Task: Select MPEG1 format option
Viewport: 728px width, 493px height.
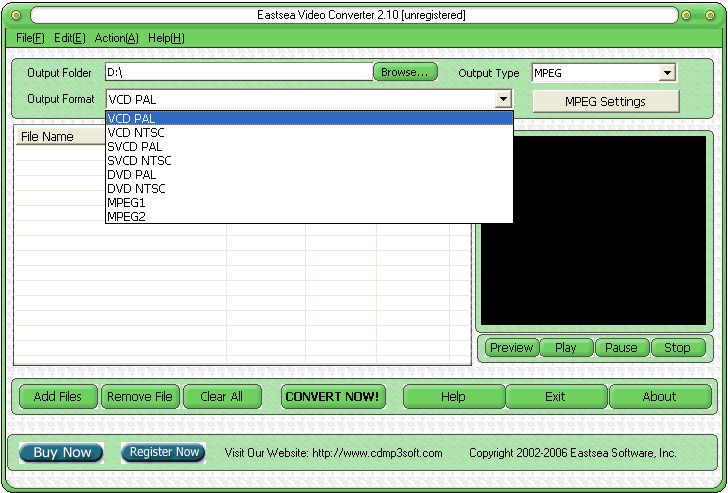Action: (309, 202)
